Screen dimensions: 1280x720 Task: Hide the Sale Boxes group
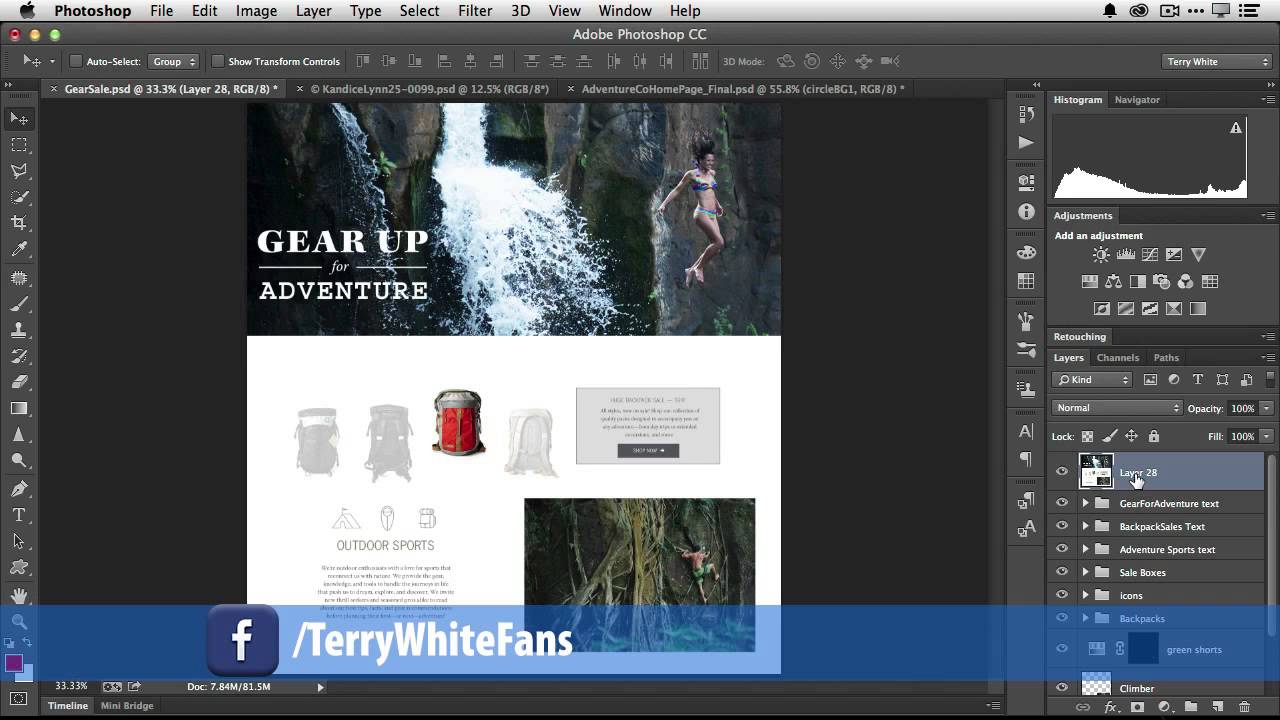point(1062,572)
